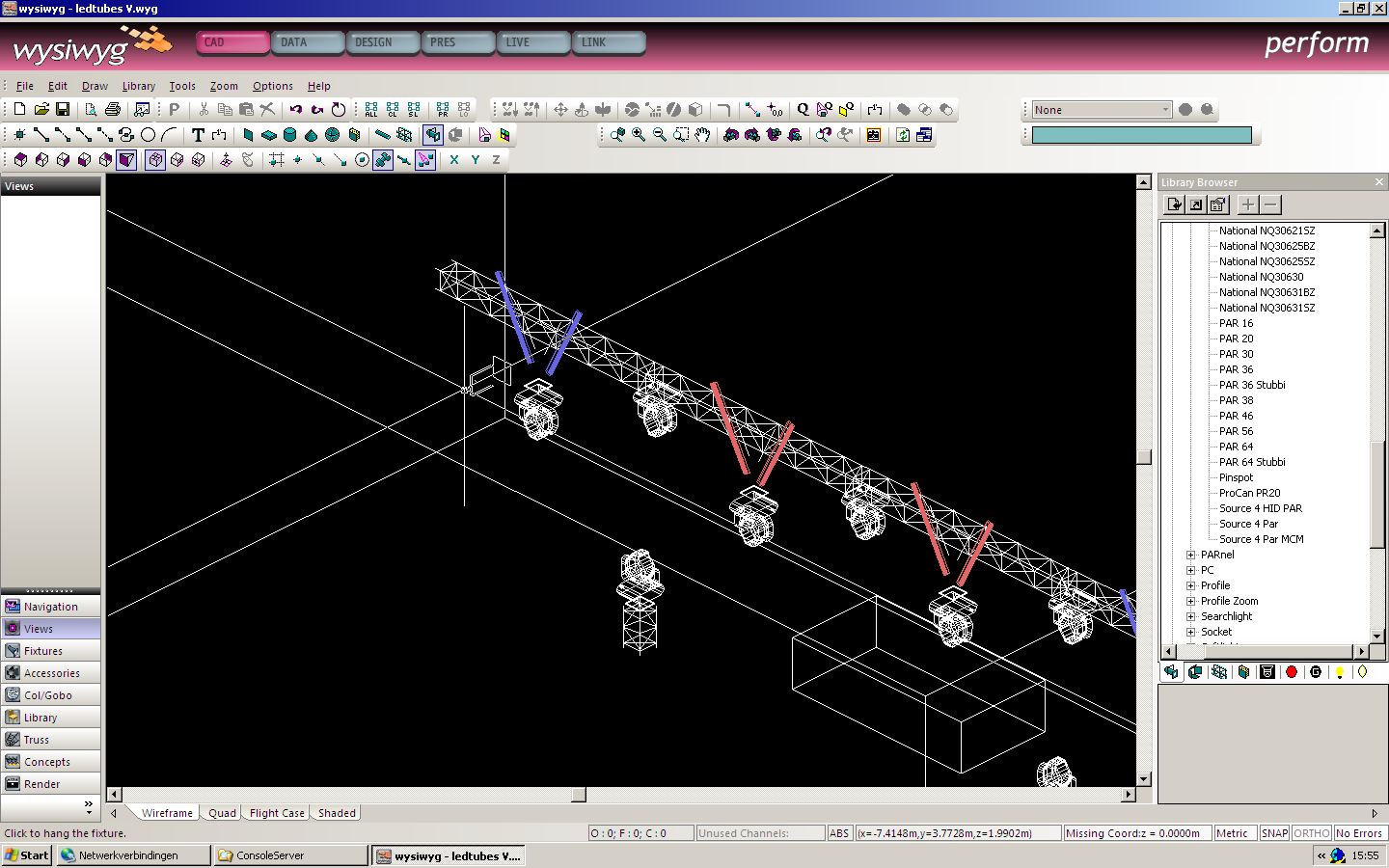The width and height of the screenshot is (1389, 868).
Task: Open the Library menu
Action: (x=138, y=86)
